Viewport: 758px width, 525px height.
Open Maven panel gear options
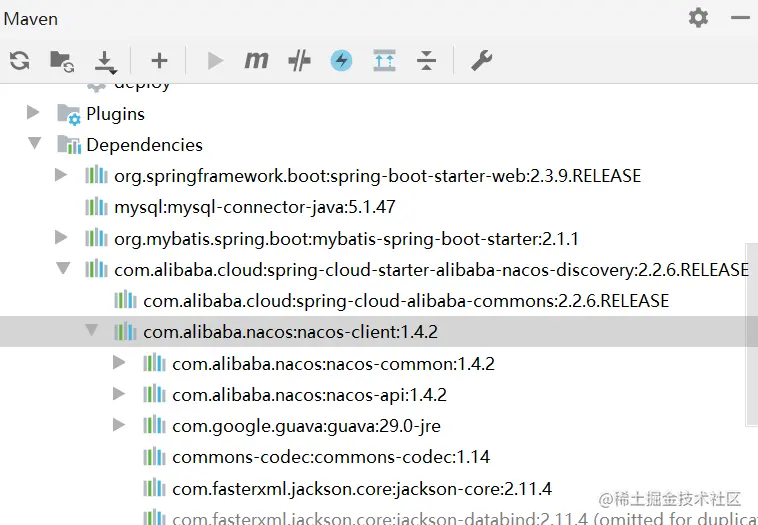point(698,18)
